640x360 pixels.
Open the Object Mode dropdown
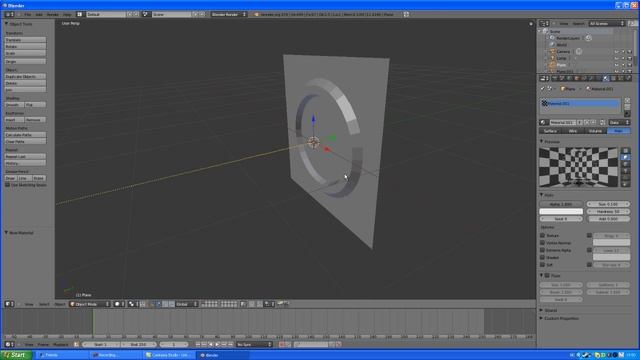90,304
